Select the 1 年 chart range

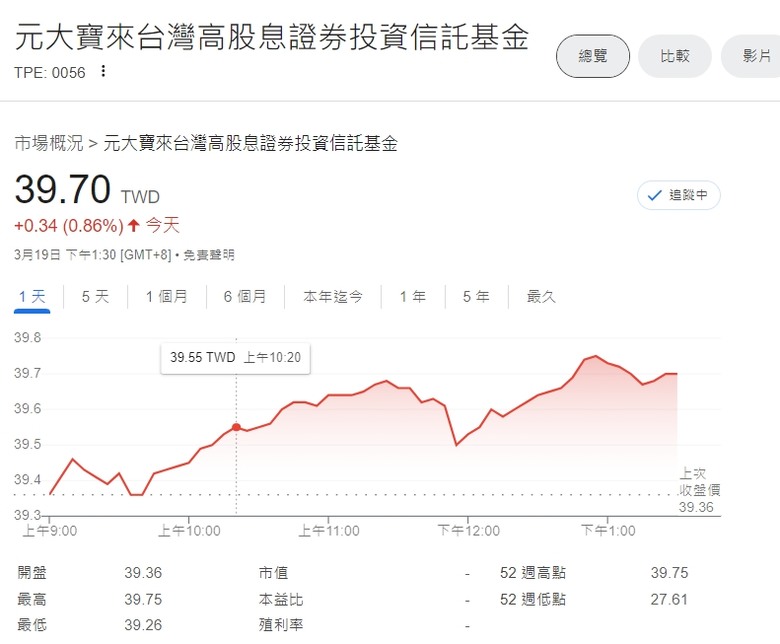click(x=413, y=297)
